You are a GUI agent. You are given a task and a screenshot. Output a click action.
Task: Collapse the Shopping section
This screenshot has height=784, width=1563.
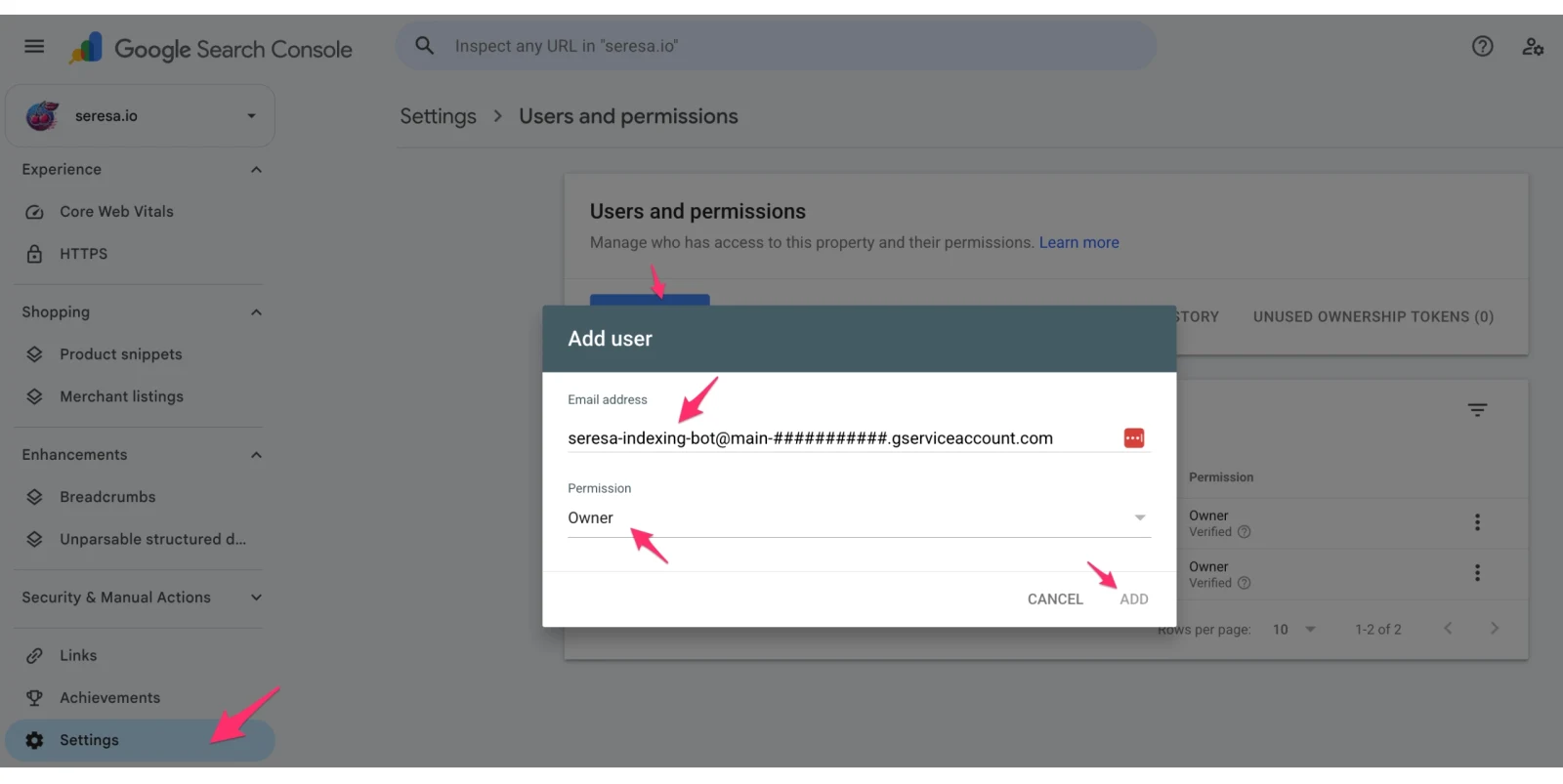coord(256,312)
